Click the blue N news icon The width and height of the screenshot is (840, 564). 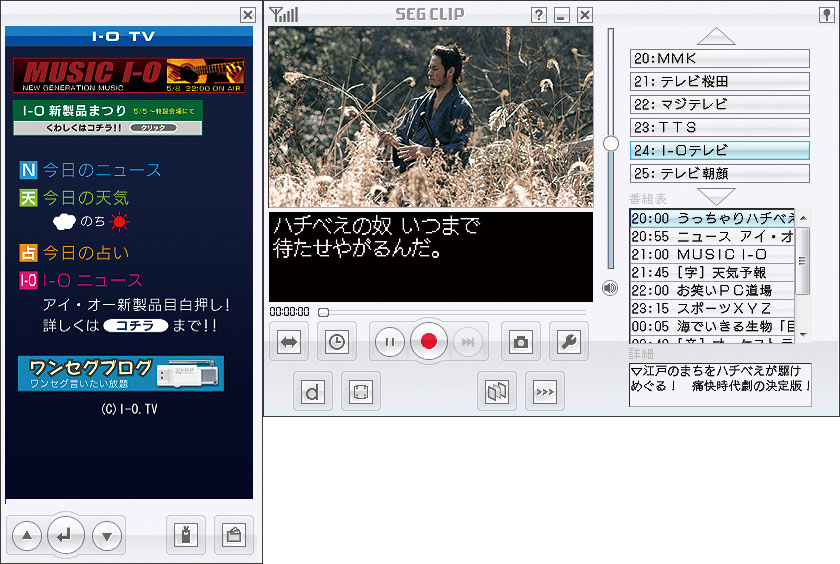tap(28, 170)
